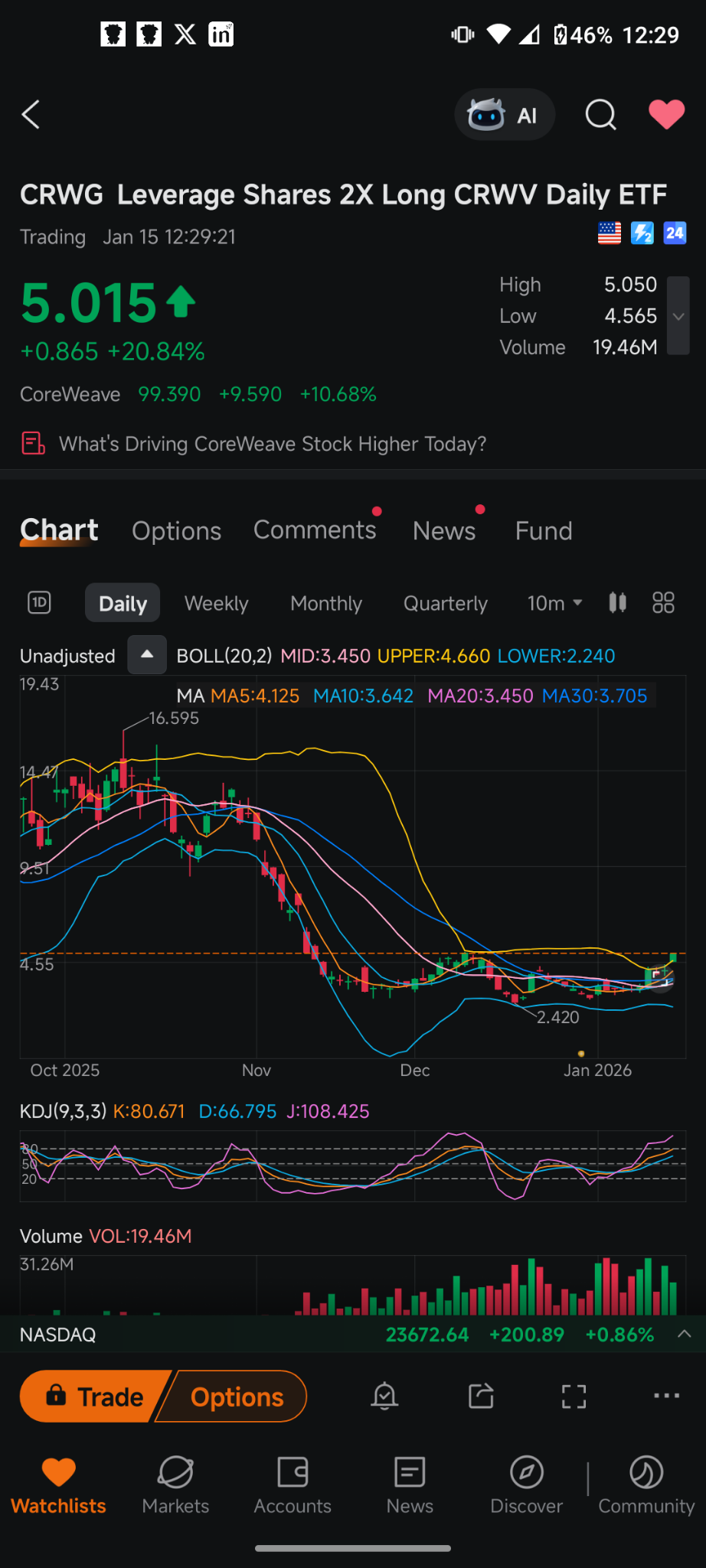Image resolution: width=706 pixels, height=1568 pixels.
Task: Read What's Driving CoreWeave Stock Higher Today
Action: pos(273,444)
